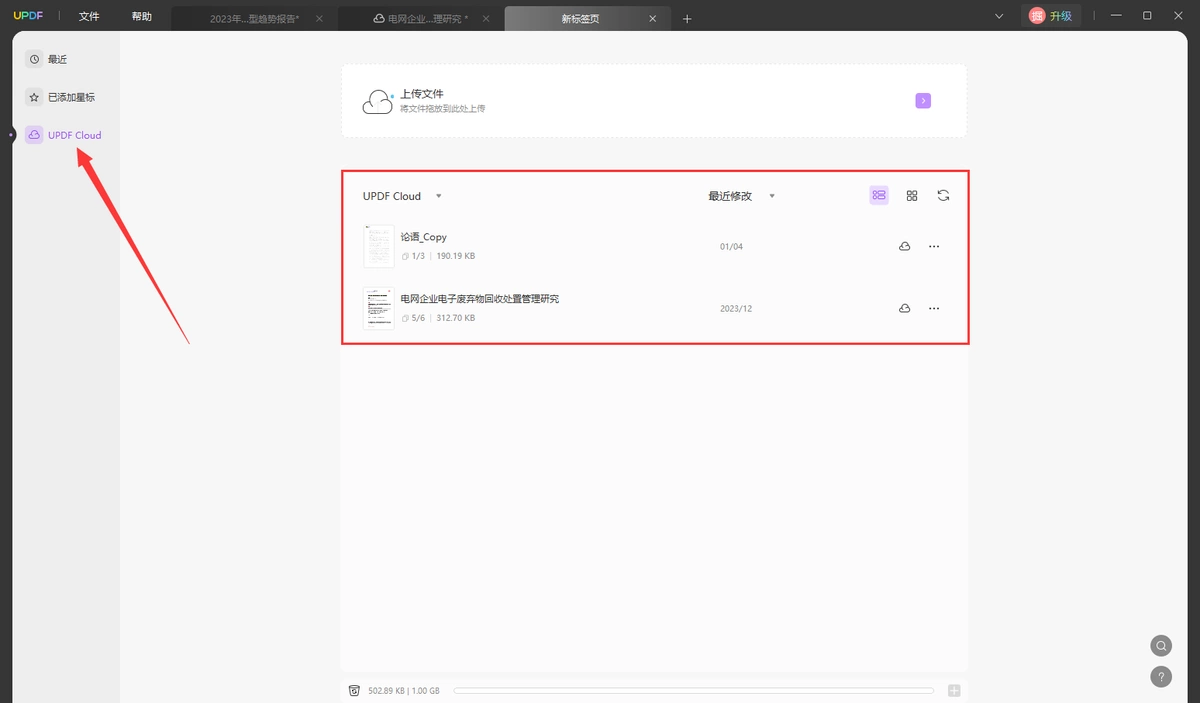
Task: Switch to the 电网企业...理研究 tab
Action: [421, 19]
